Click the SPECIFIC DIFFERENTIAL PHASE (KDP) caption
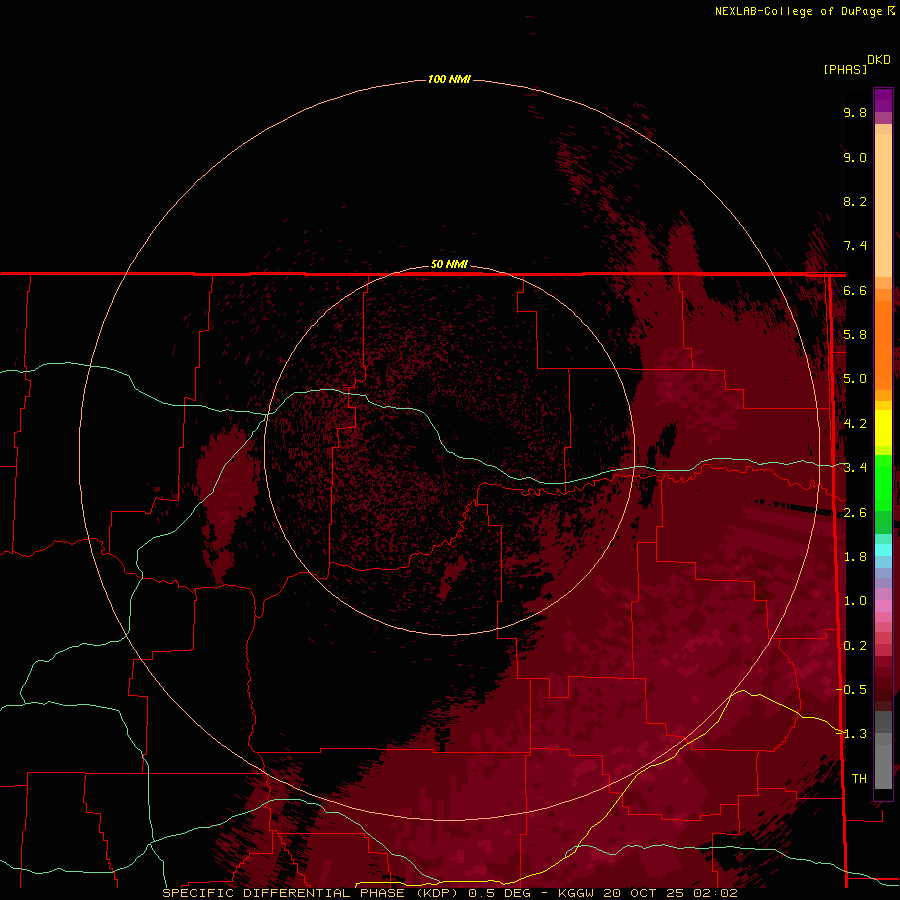 (310, 893)
